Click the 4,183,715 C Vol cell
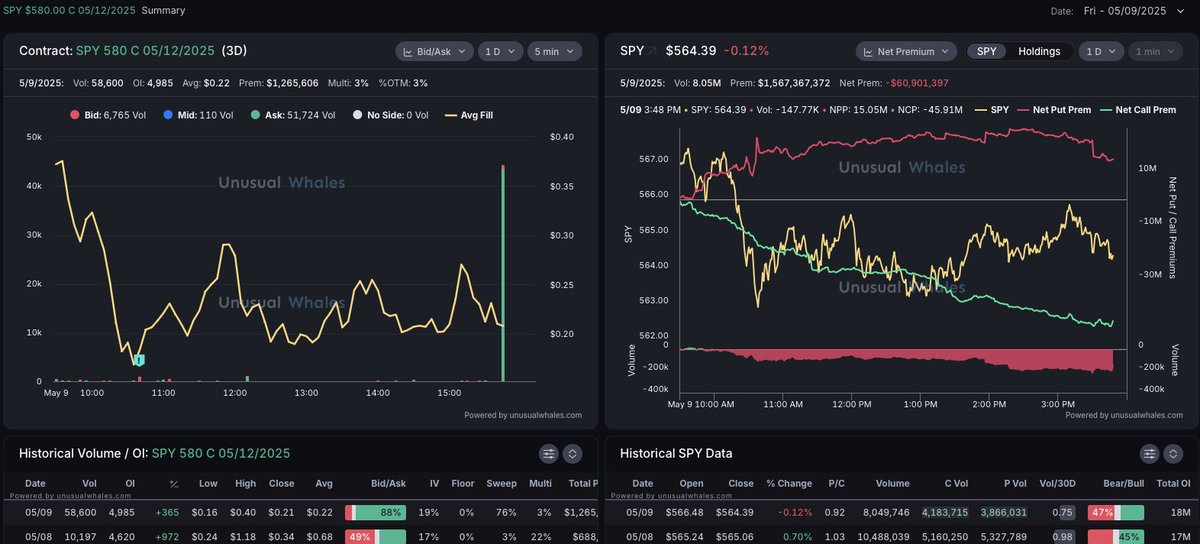1200x544 pixels. coord(945,512)
